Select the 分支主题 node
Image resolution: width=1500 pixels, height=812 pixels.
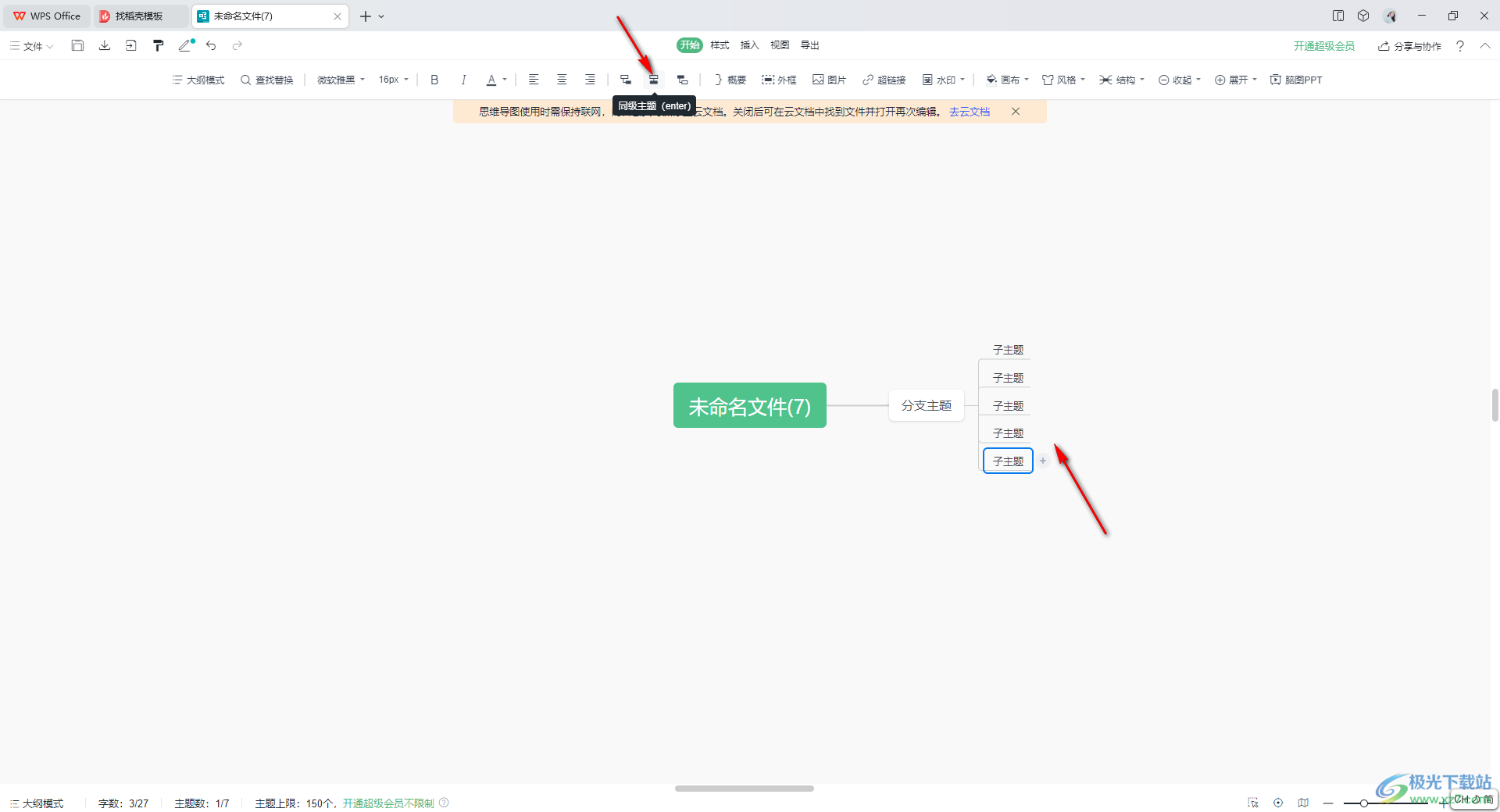pos(927,405)
